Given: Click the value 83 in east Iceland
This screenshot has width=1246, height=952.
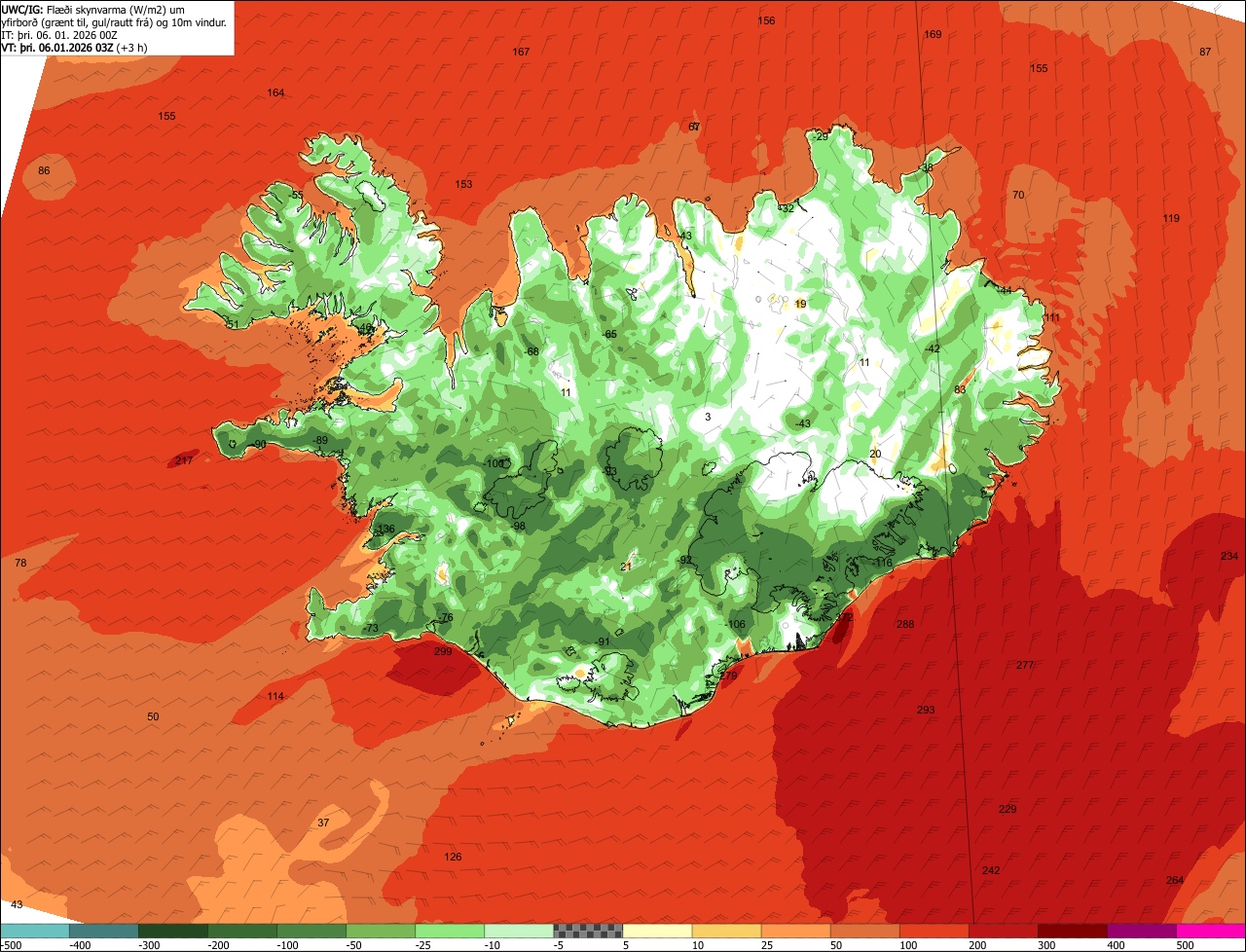Looking at the screenshot, I should point(960,389).
